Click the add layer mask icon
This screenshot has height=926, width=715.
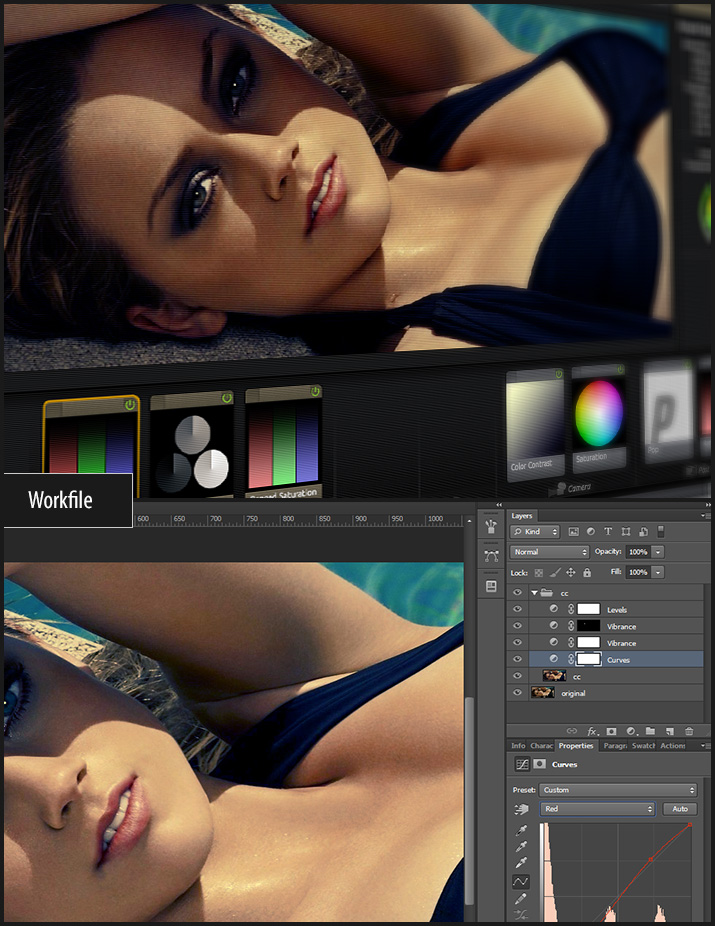(611, 731)
